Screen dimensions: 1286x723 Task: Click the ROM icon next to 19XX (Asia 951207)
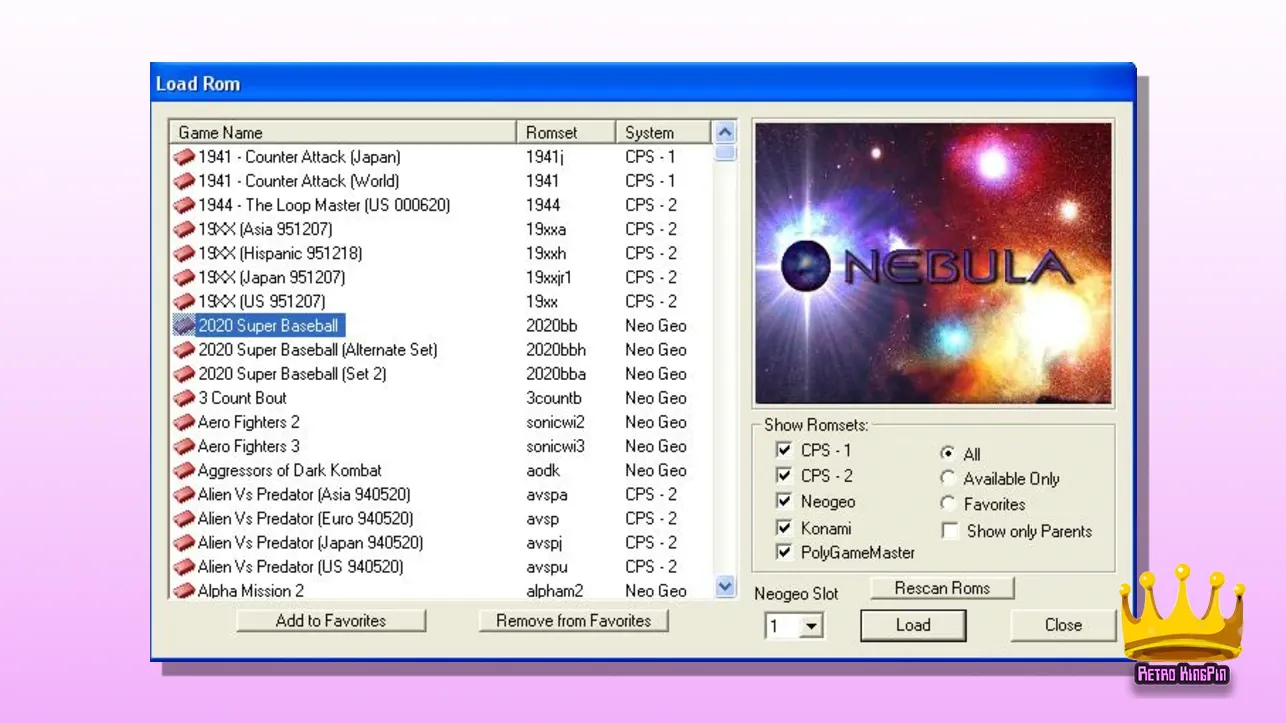coord(184,229)
